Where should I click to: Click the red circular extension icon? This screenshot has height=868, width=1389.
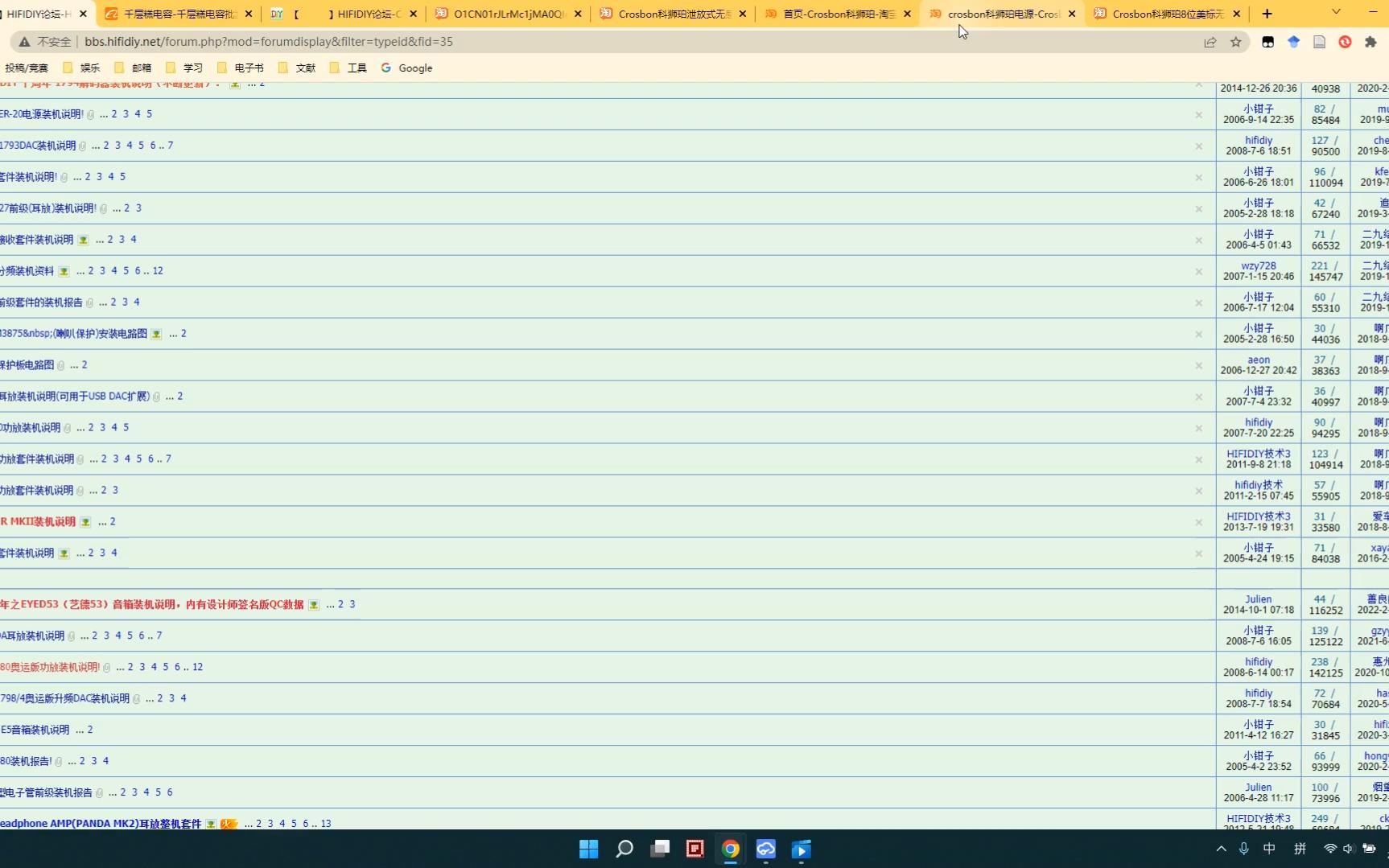[1345, 42]
